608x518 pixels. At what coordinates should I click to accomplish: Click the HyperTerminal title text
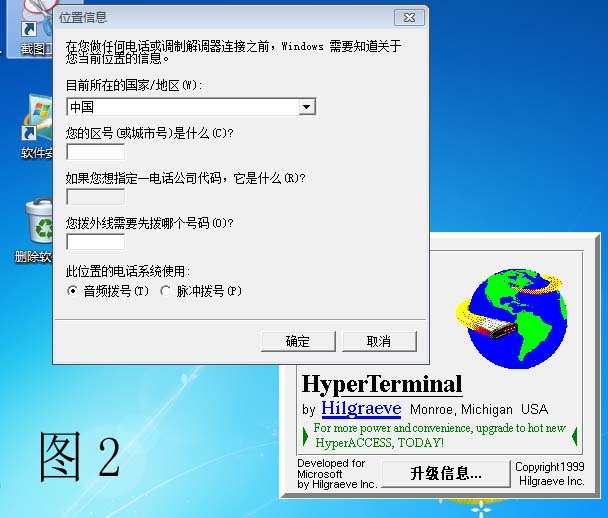coord(382,384)
